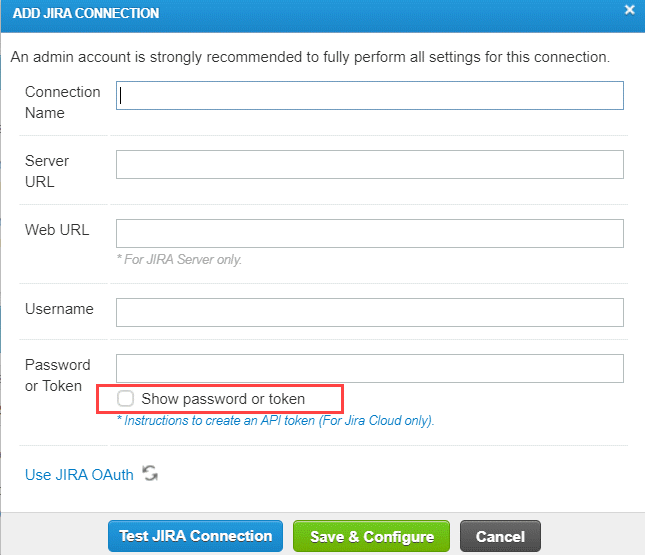The width and height of the screenshot is (645, 555).
Task: Click the Username label
Action: pos(59,309)
